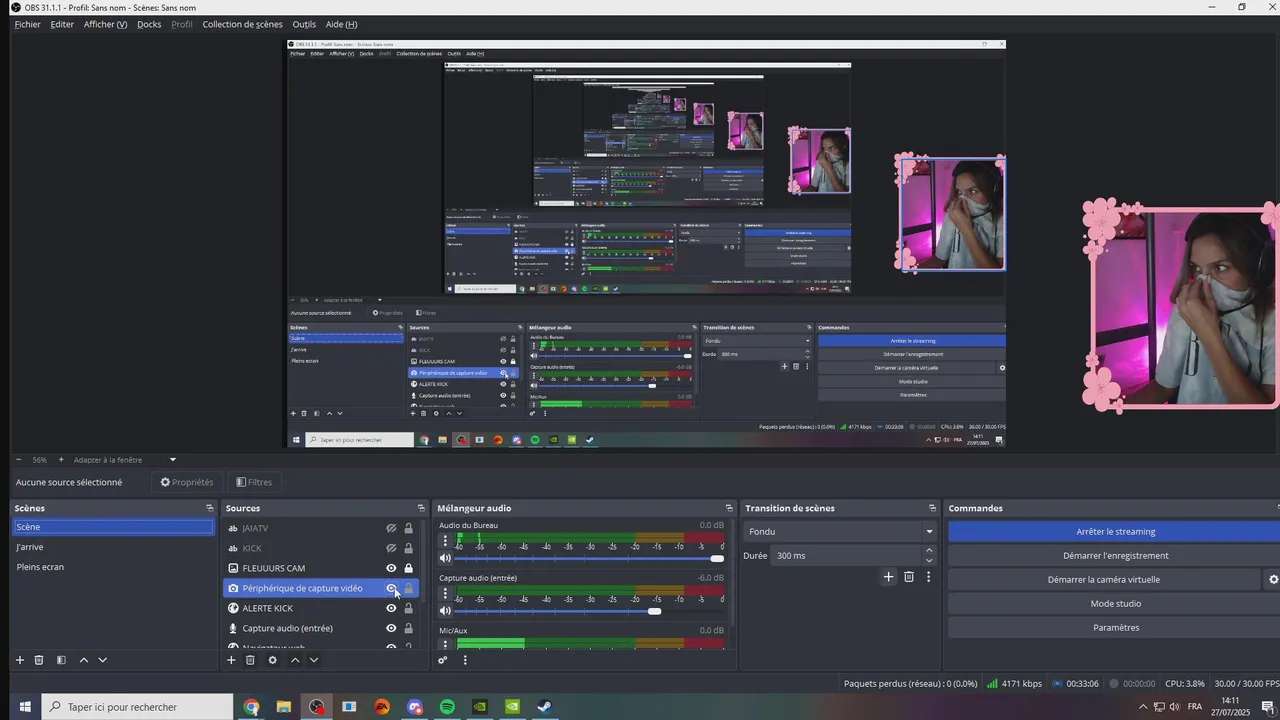Open the Afficher (V) menu
Image resolution: width=1280 pixels, height=720 pixels.
(105, 24)
